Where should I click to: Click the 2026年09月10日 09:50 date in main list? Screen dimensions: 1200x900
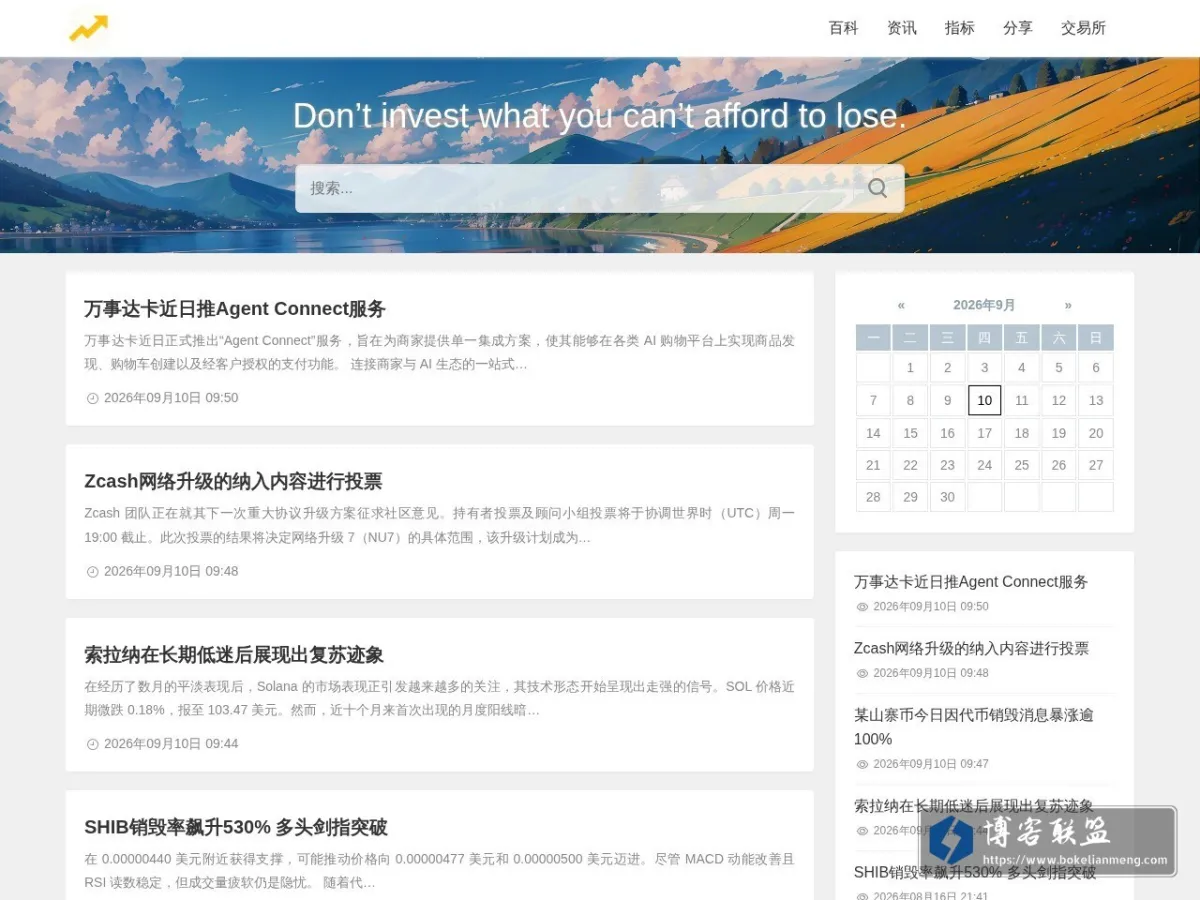click(x=171, y=398)
